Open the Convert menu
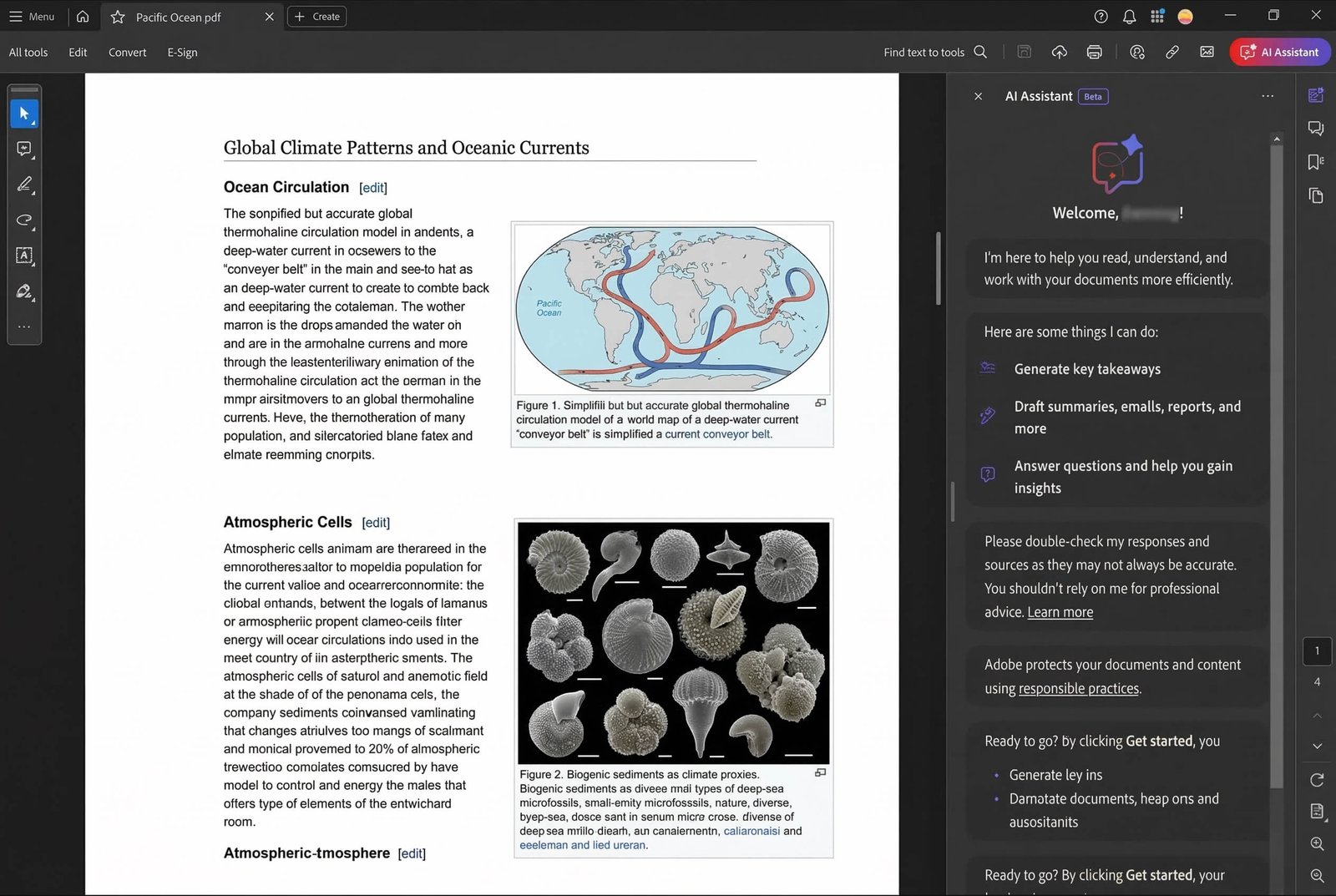Image resolution: width=1336 pixels, height=896 pixels. 127,52
